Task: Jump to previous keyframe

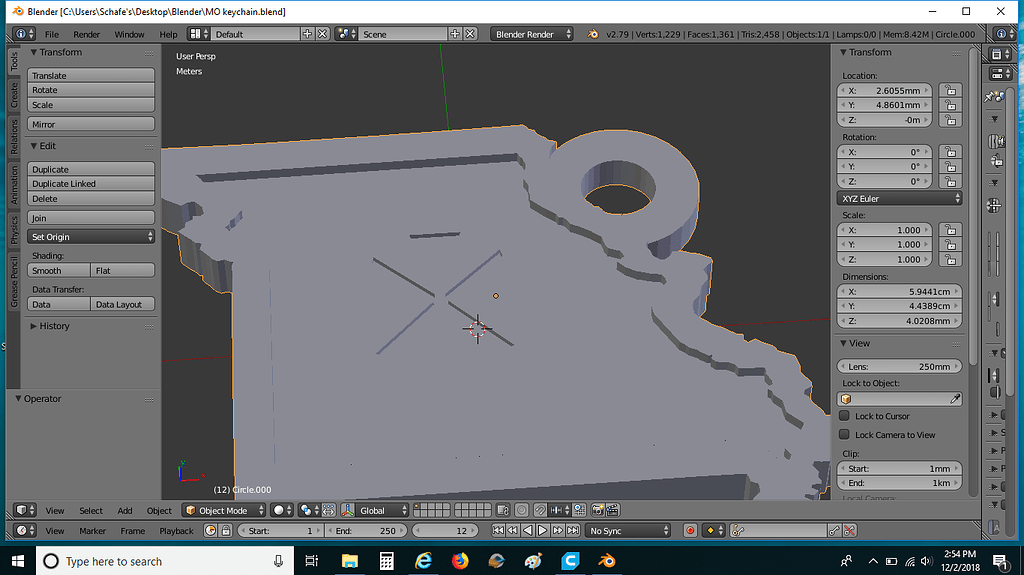Action: pos(513,531)
